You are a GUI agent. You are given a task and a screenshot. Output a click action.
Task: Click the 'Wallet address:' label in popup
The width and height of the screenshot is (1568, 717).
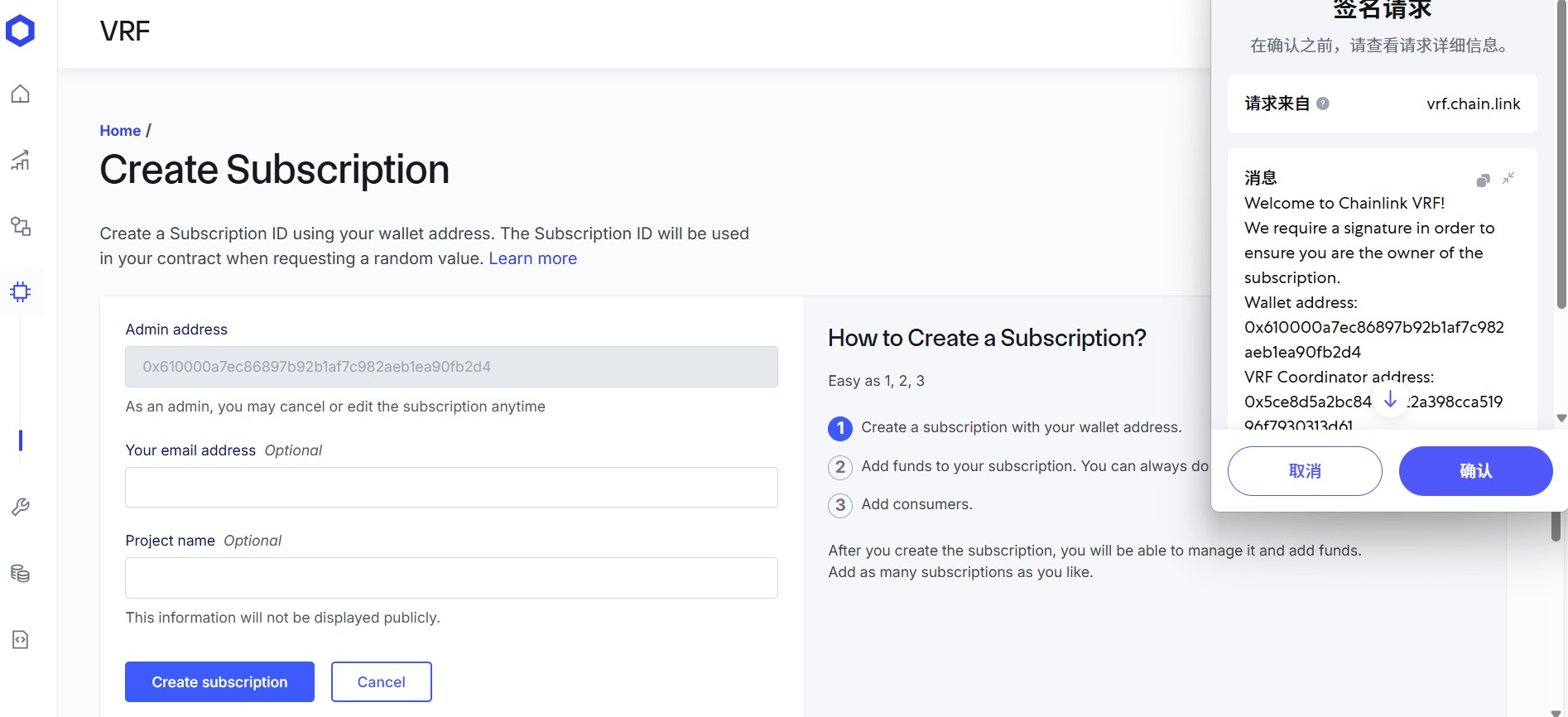click(x=1301, y=302)
